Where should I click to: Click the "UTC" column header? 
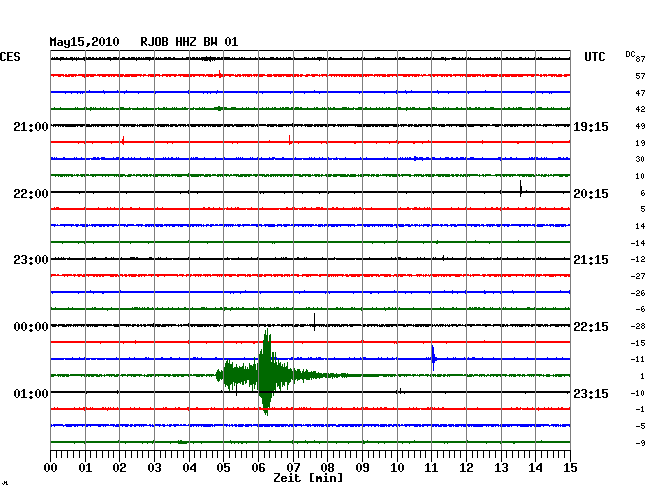coord(594,57)
